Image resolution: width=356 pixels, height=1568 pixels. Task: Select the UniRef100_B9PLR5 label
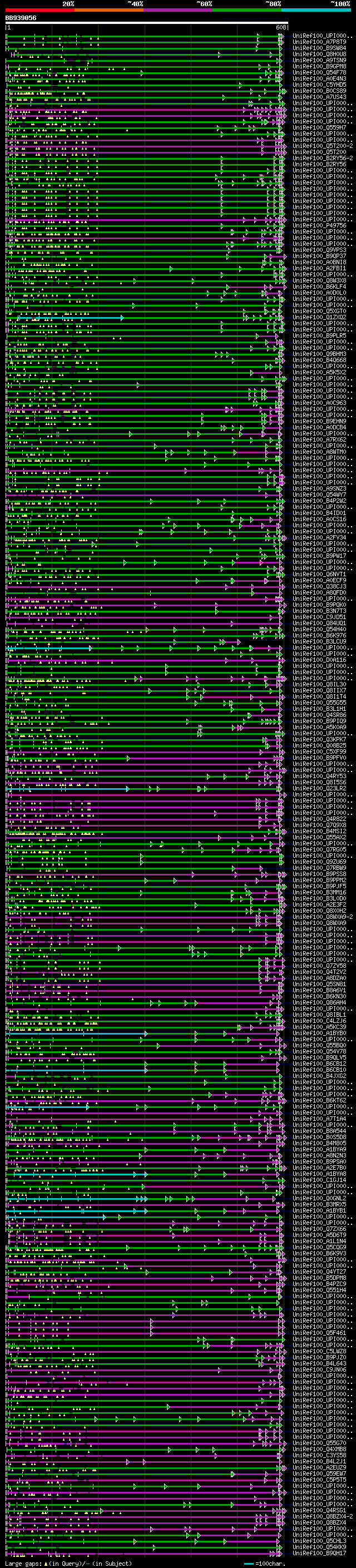(x=319, y=335)
